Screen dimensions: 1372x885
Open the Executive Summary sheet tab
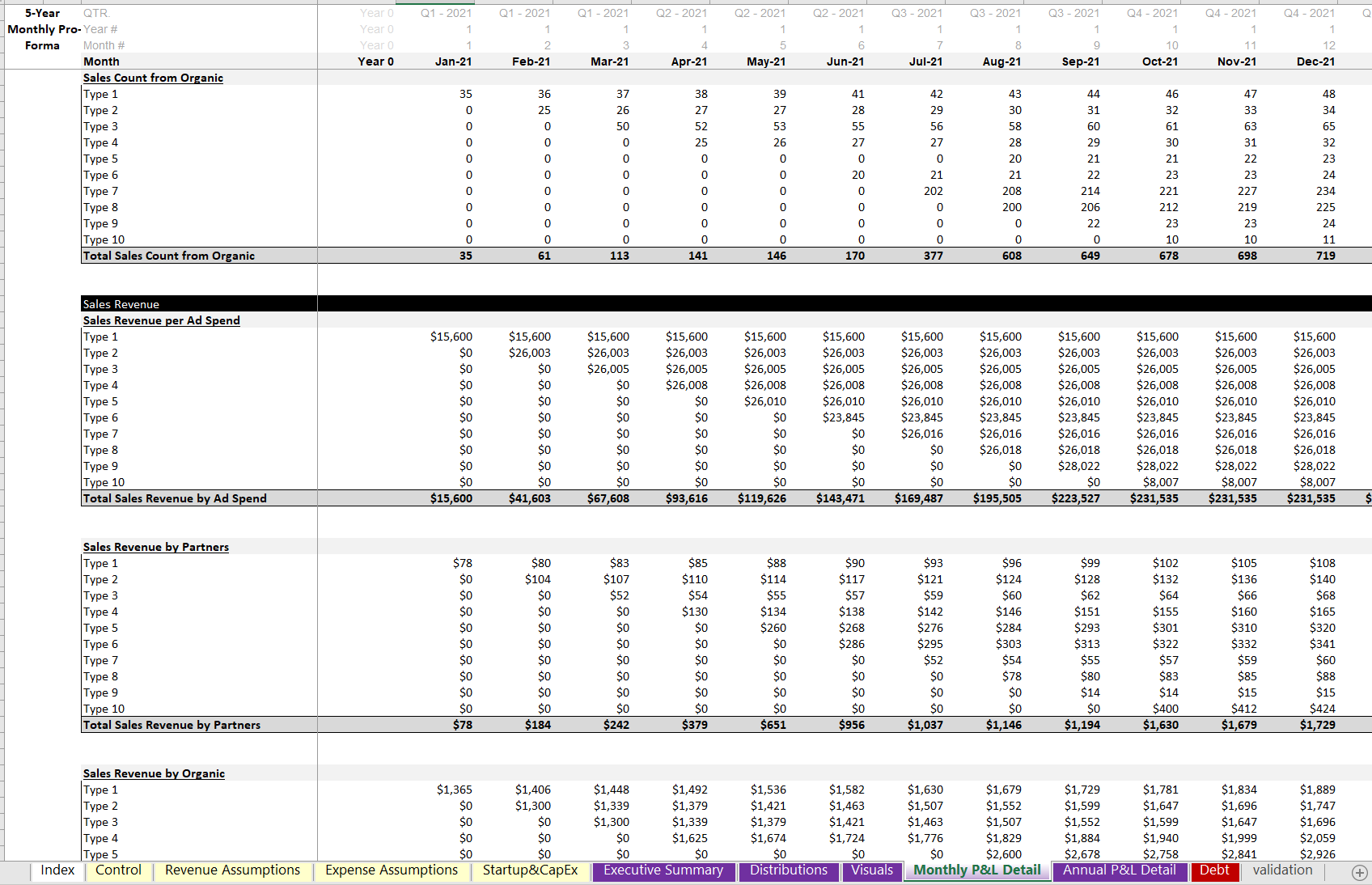[x=663, y=870]
